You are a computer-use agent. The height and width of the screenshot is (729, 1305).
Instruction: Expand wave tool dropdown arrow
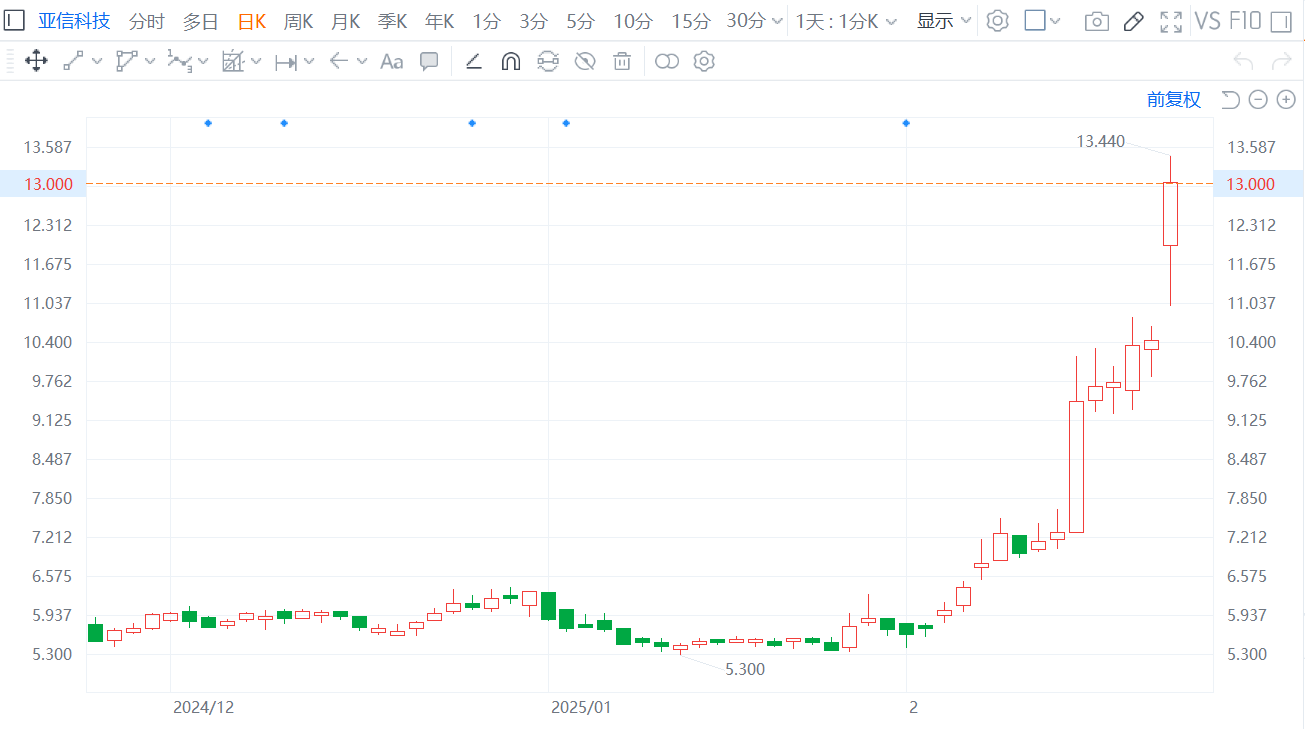[203, 62]
